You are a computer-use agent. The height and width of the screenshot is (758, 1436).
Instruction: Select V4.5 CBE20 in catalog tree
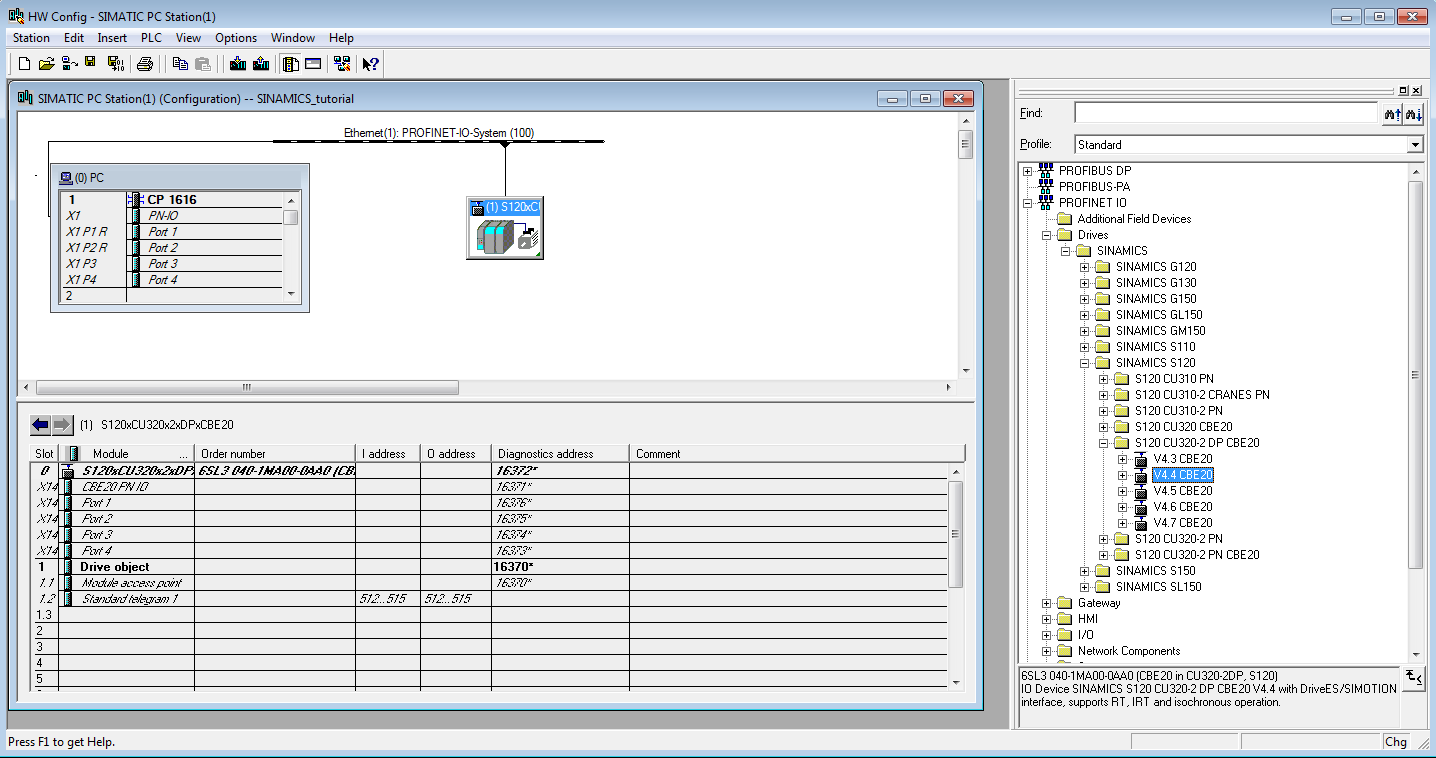pyautogui.click(x=1182, y=491)
